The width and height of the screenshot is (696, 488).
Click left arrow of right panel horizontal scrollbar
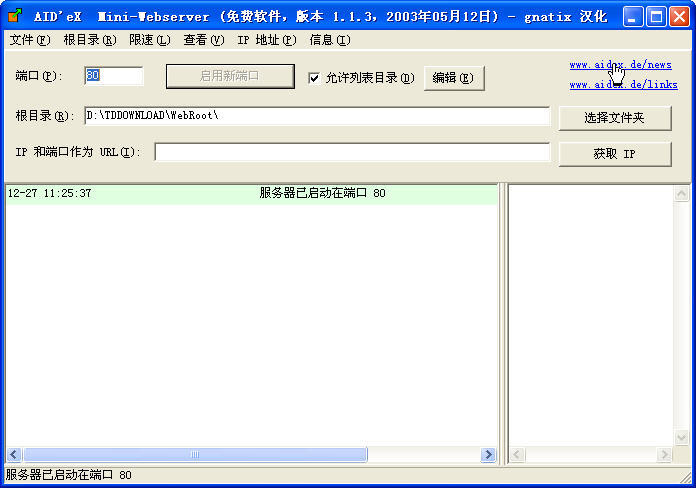pyautogui.click(x=517, y=455)
